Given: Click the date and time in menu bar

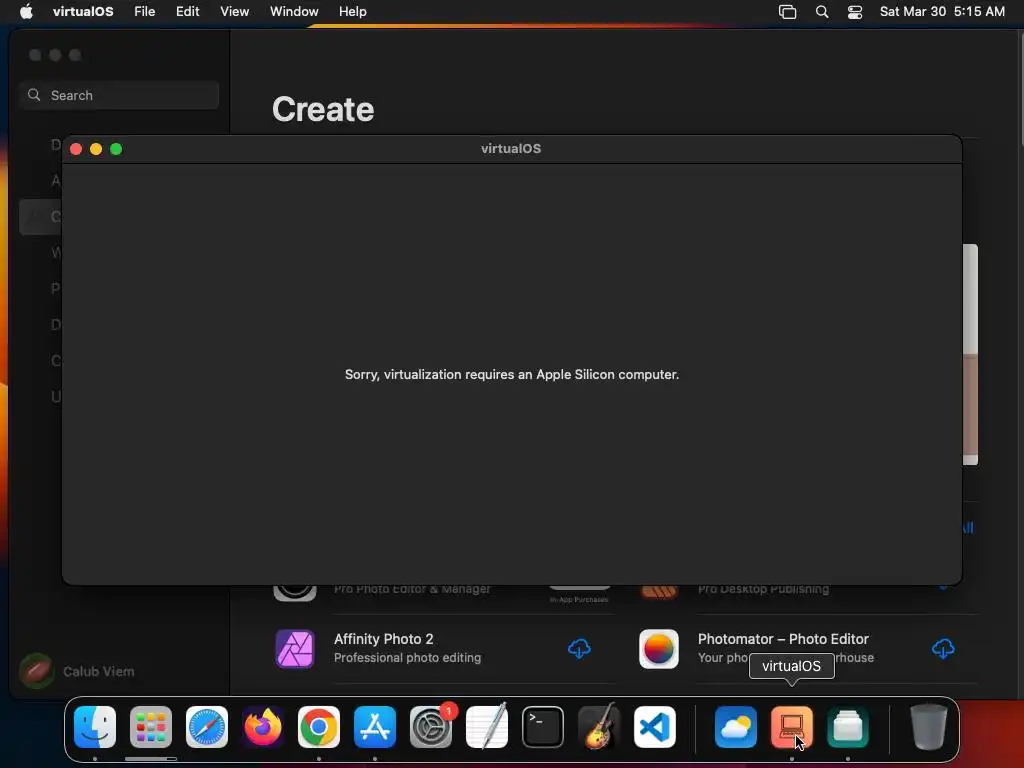Looking at the screenshot, I should [942, 11].
